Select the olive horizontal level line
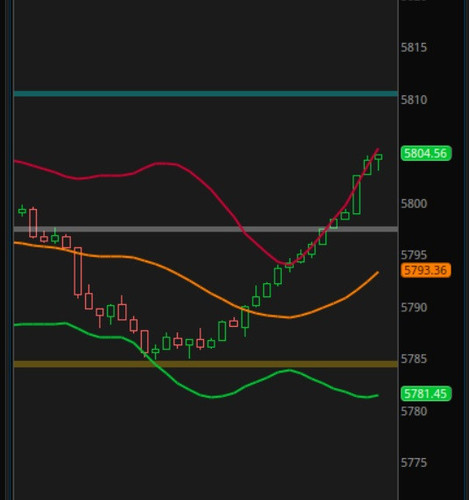 click(x=206, y=364)
